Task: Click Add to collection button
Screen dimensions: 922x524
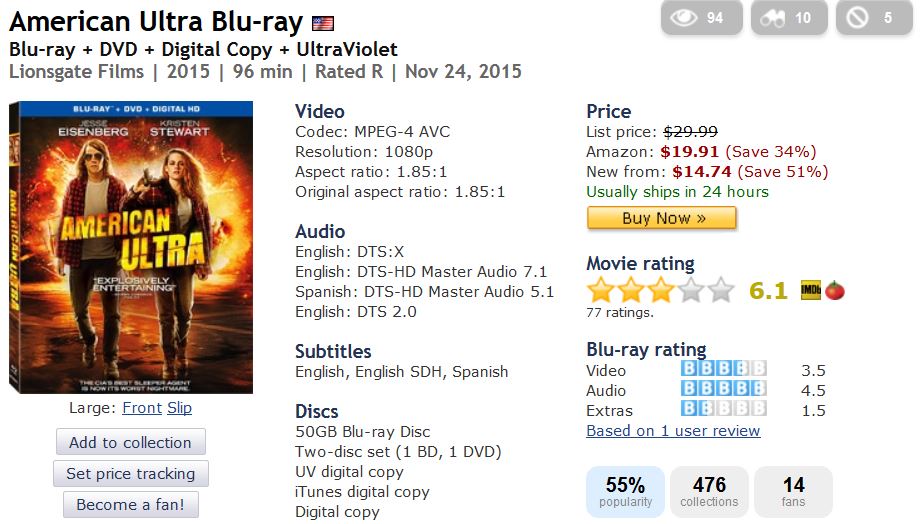Action: [130, 442]
